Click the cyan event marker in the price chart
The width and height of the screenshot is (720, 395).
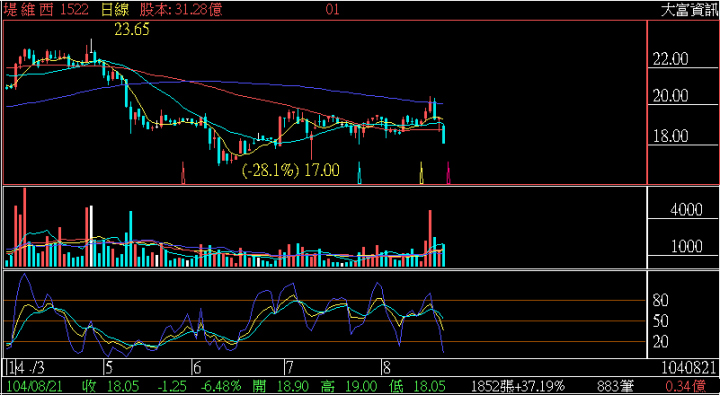pos(360,173)
